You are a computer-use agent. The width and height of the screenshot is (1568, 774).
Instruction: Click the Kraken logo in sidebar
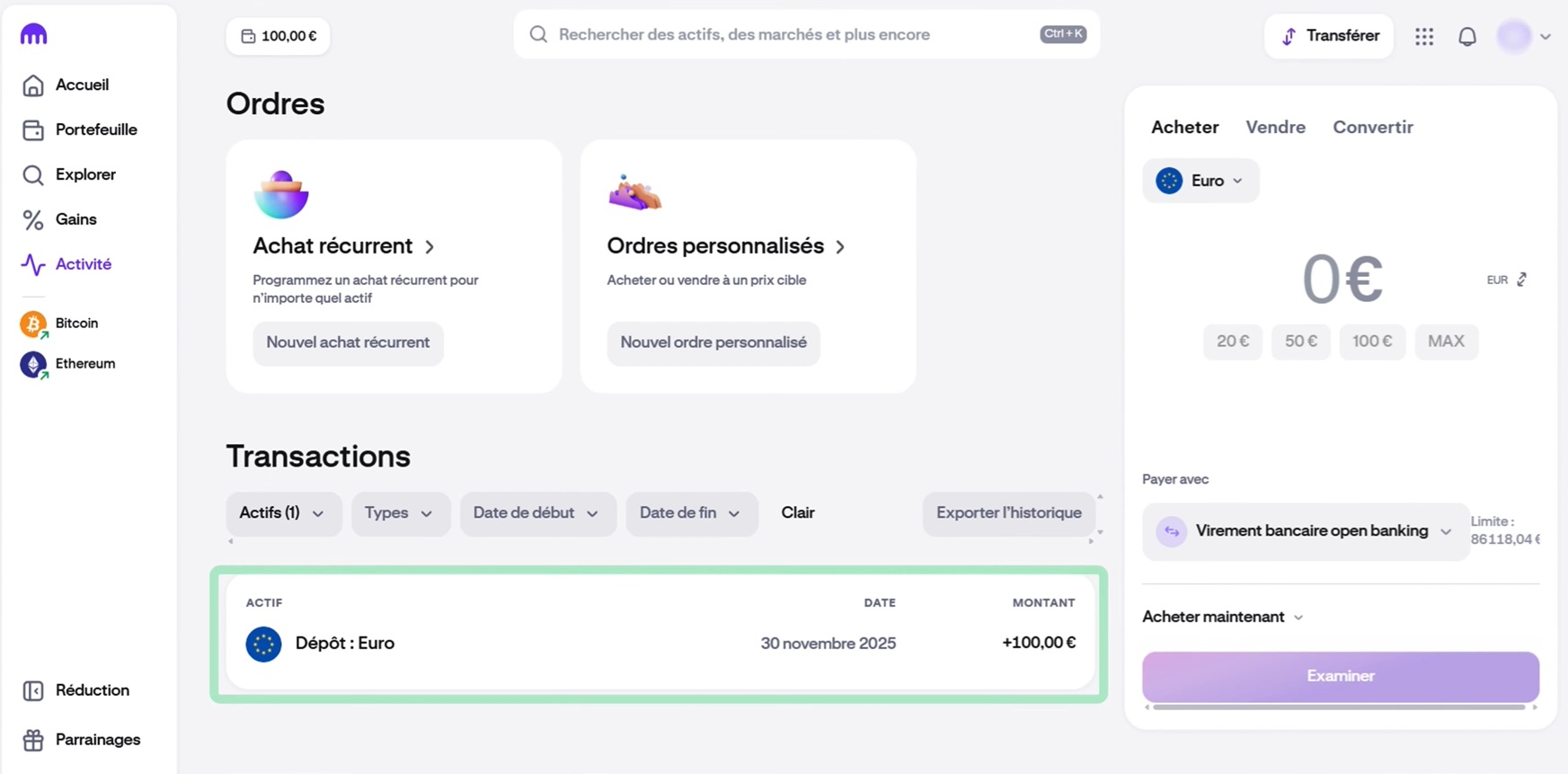(x=33, y=34)
